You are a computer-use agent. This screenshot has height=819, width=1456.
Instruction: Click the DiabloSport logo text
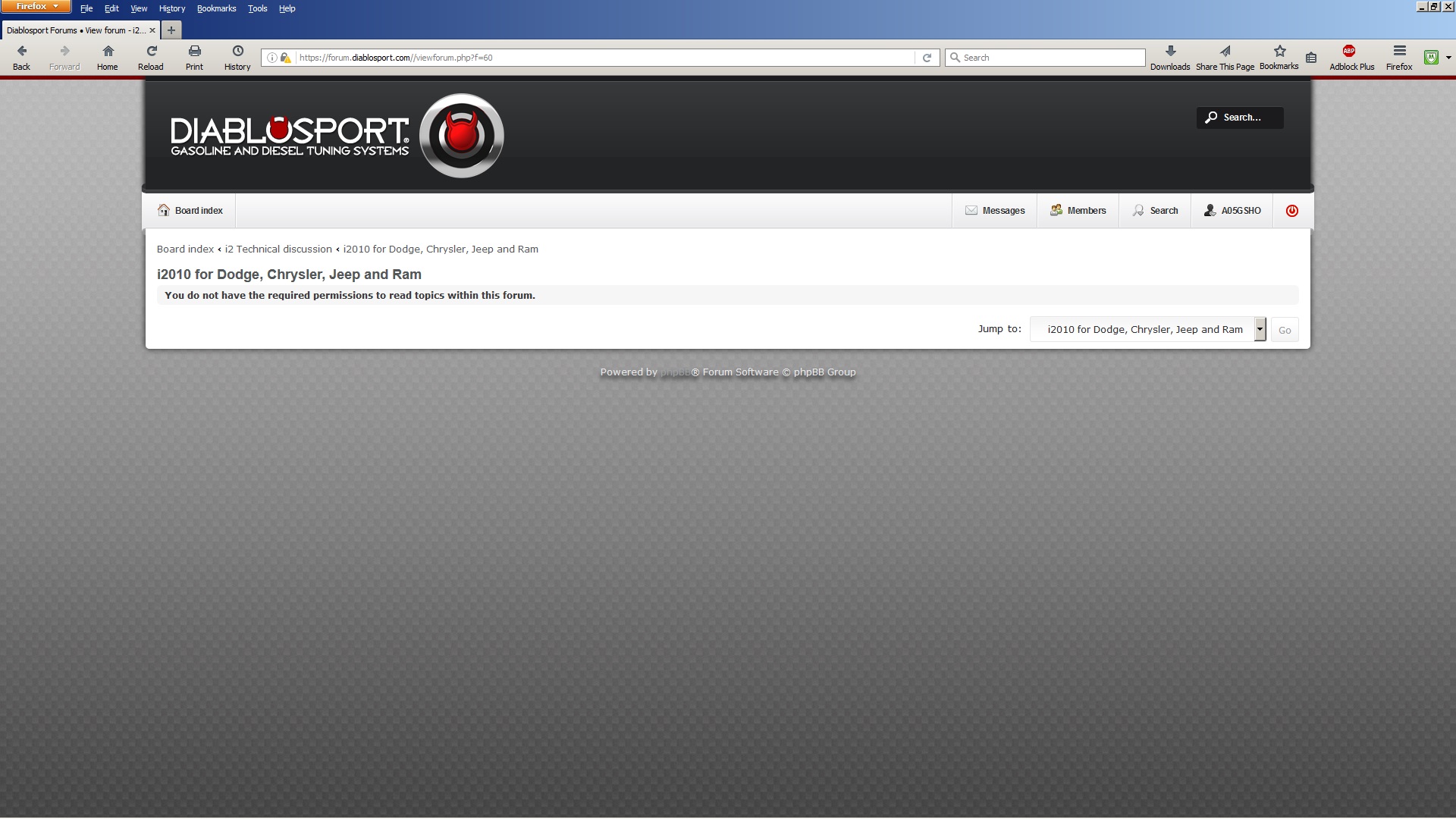click(x=290, y=136)
